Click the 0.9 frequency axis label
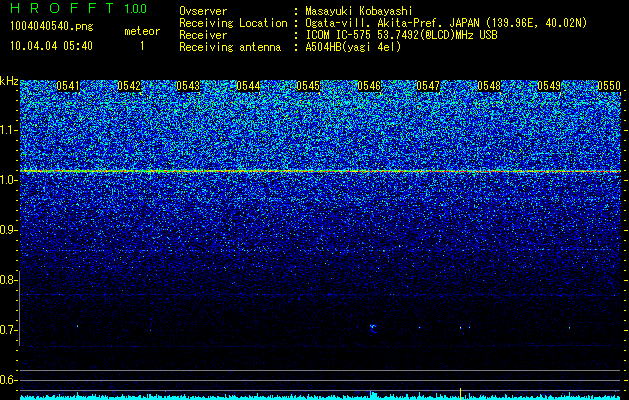The image size is (629, 400). tap(8, 230)
